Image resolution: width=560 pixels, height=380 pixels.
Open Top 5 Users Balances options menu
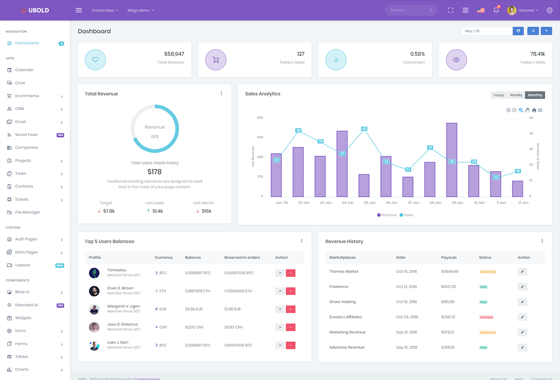pyautogui.click(x=301, y=241)
